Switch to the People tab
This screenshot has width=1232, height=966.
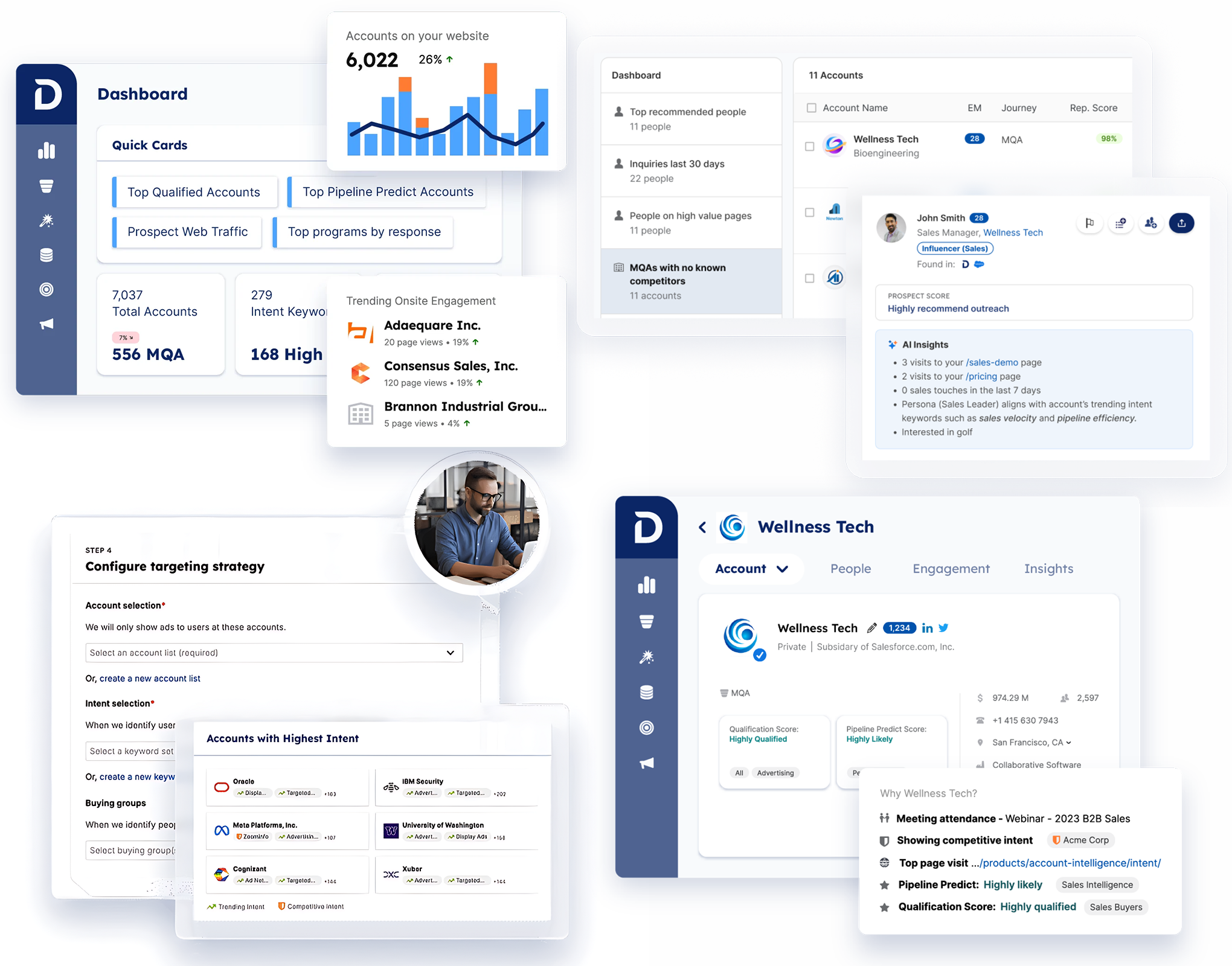tap(850, 569)
